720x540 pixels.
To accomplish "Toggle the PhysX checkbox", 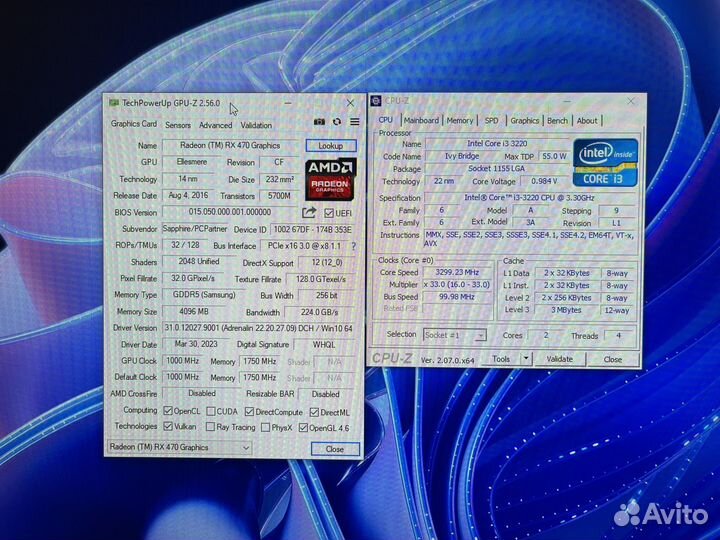I will click(265, 428).
